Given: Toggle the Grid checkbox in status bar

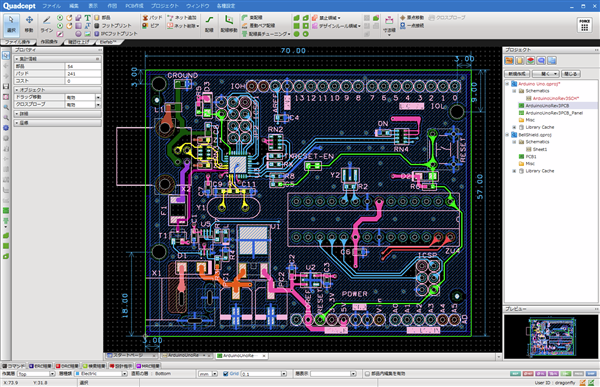Looking at the screenshot, I should coord(225,374).
